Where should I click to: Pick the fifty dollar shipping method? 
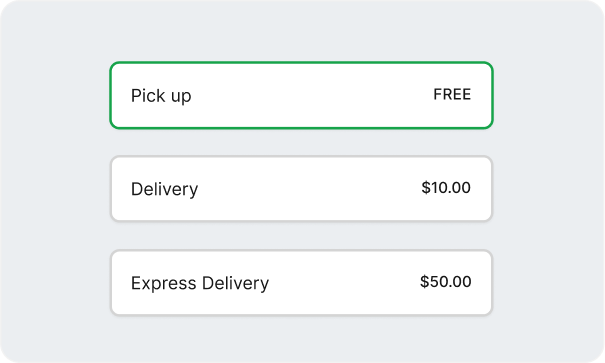click(301, 283)
